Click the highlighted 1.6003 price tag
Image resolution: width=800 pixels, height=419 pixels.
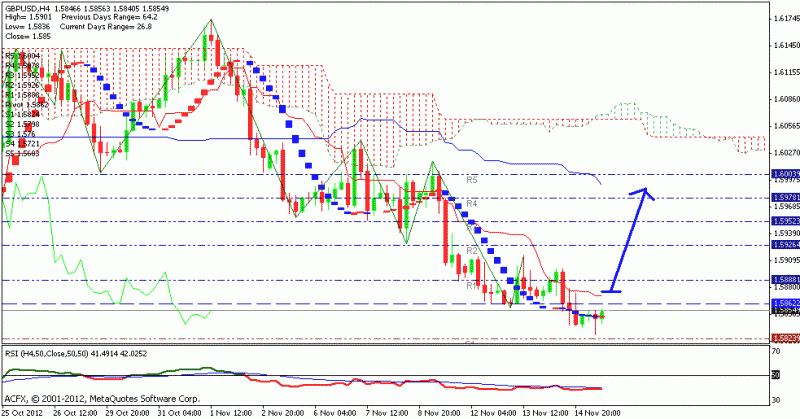click(x=783, y=173)
